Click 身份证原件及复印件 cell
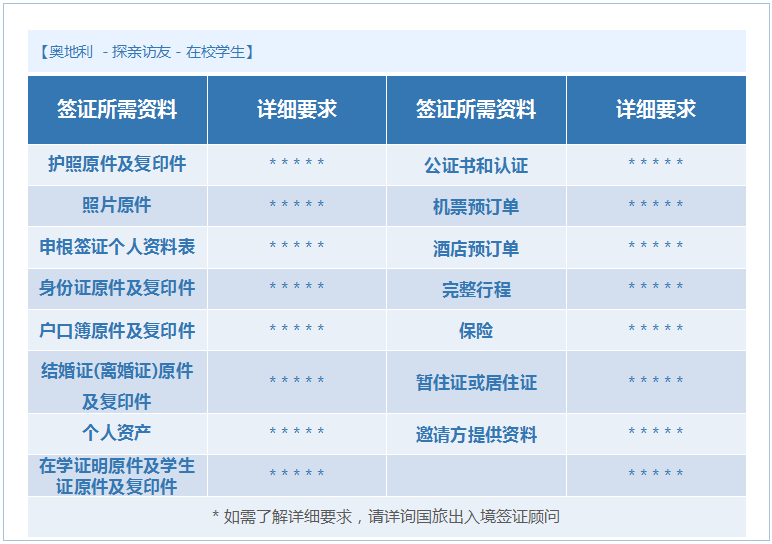Image resolution: width=772 pixels, height=544 pixels. pos(117,288)
